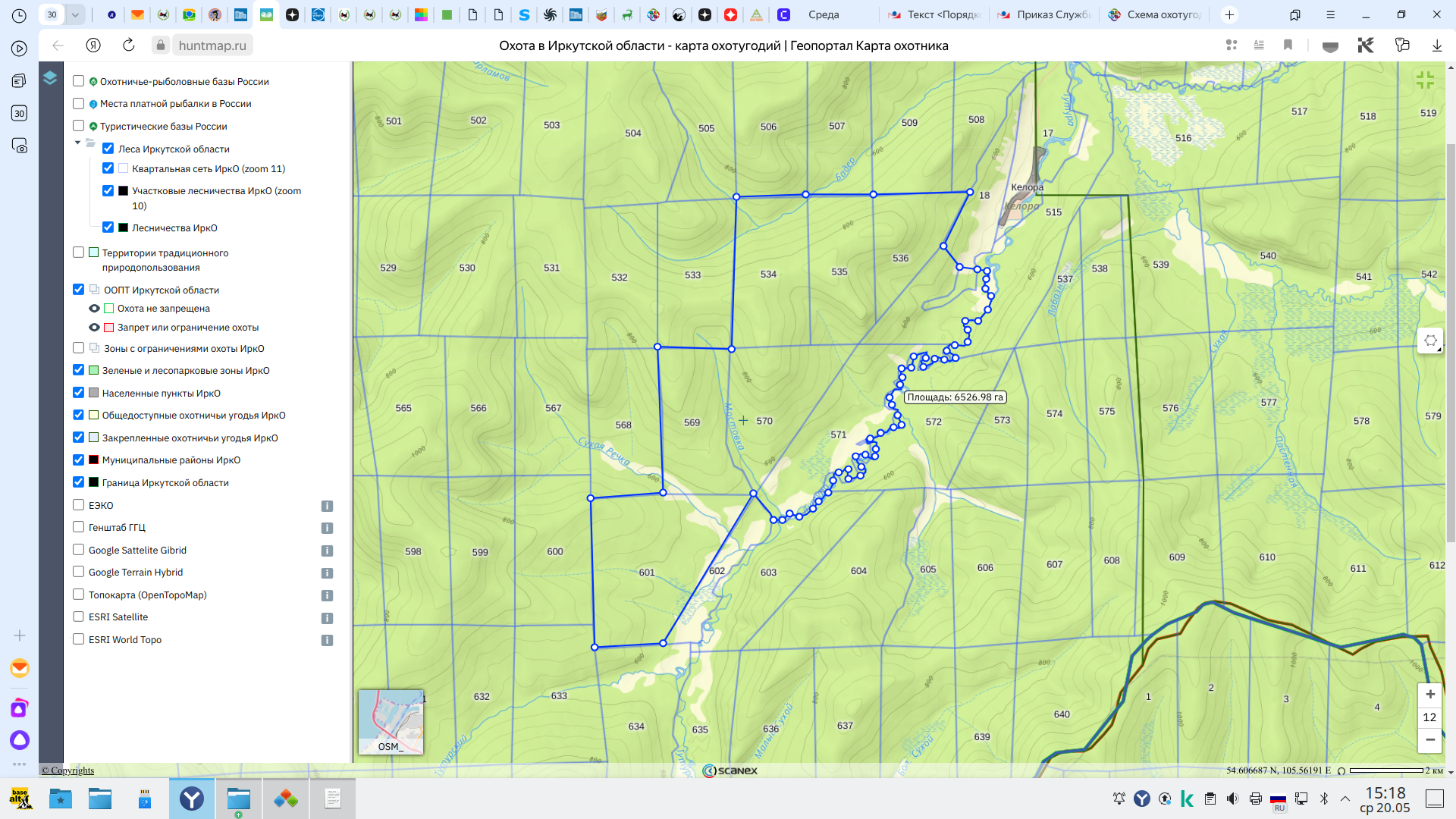
Task: Show info for ESRI Satellite layer
Action: 327,618
